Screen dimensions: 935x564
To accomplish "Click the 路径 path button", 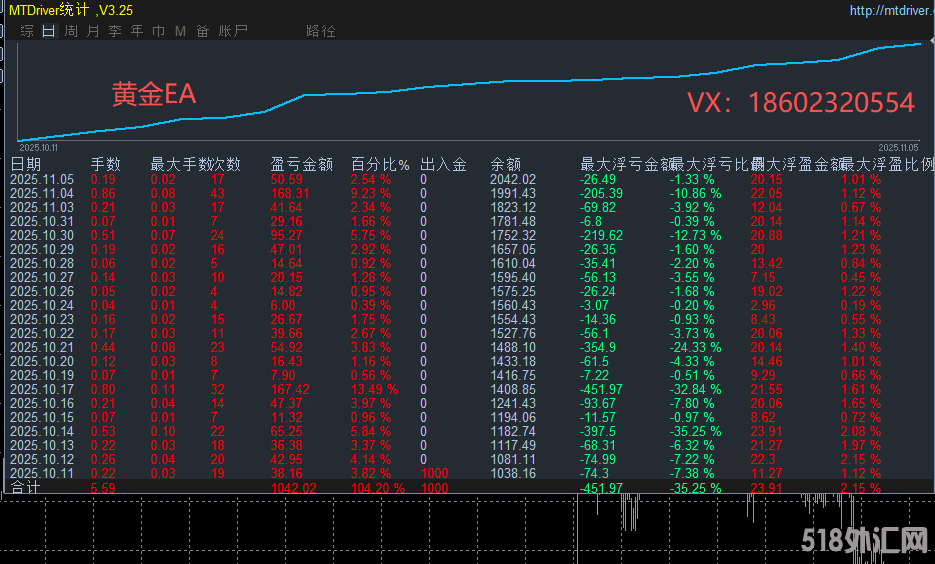I will pyautogui.click(x=321, y=31).
